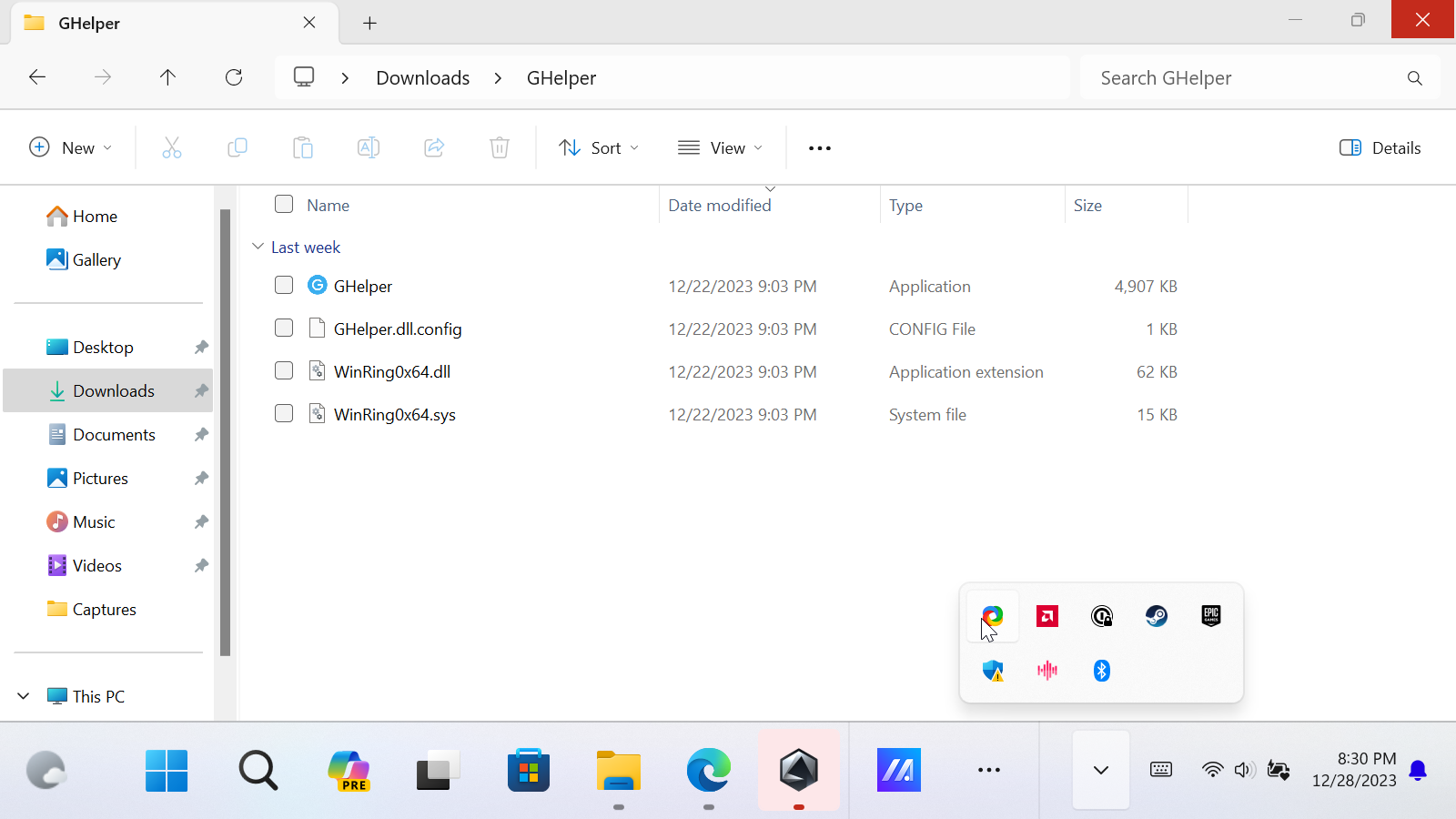Open the touch keyboard tray icon
Image resolution: width=1456 pixels, height=819 pixels.
[x=1161, y=770]
